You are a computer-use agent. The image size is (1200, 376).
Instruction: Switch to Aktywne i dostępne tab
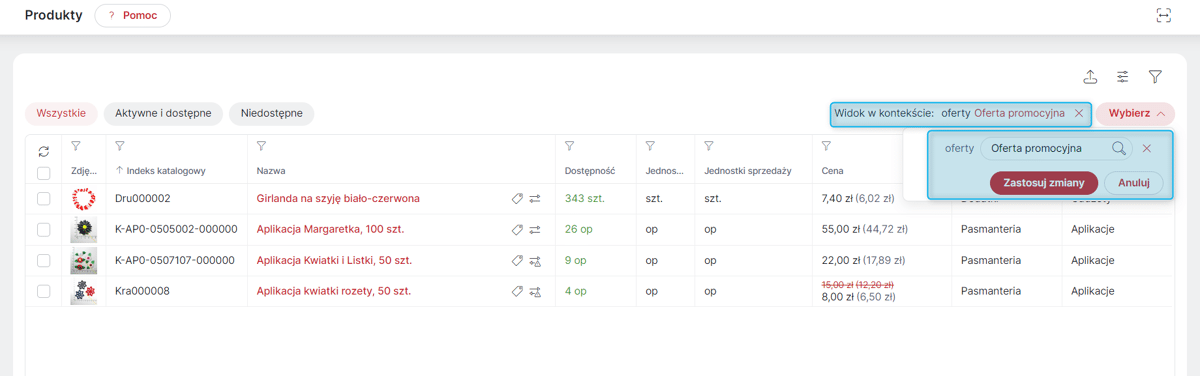click(164, 114)
